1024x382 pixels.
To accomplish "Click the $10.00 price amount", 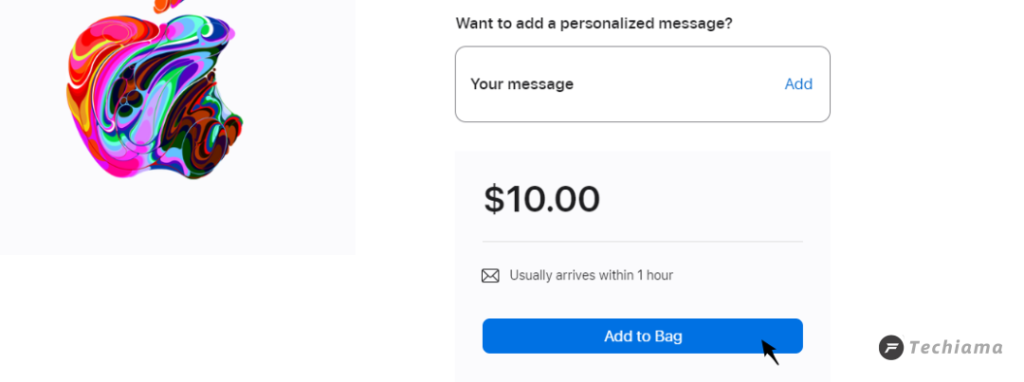I will [541, 199].
